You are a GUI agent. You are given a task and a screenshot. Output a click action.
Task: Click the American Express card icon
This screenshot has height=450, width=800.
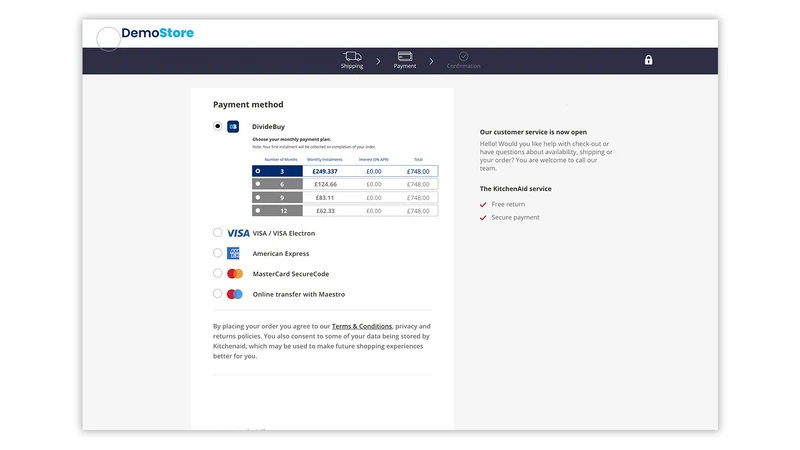[233, 253]
